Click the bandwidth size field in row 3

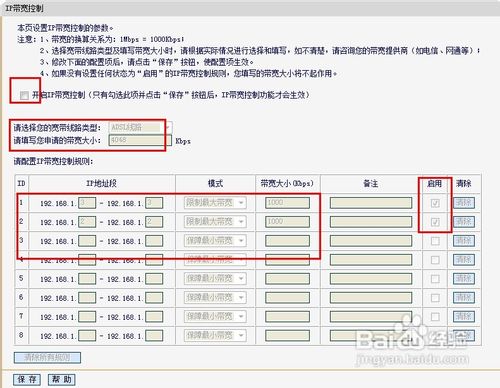click(287, 241)
